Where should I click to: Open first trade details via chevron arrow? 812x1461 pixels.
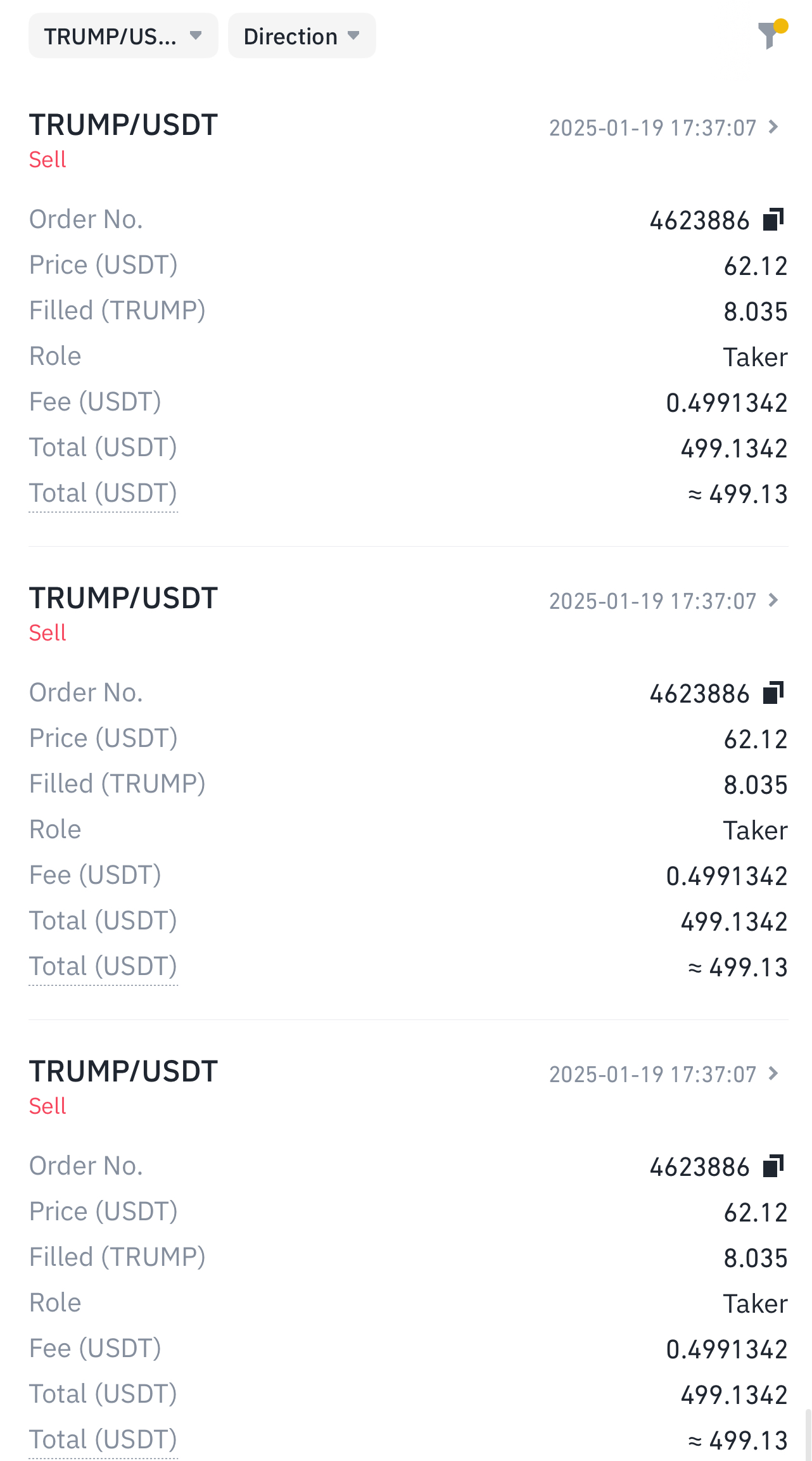[773, 127]
